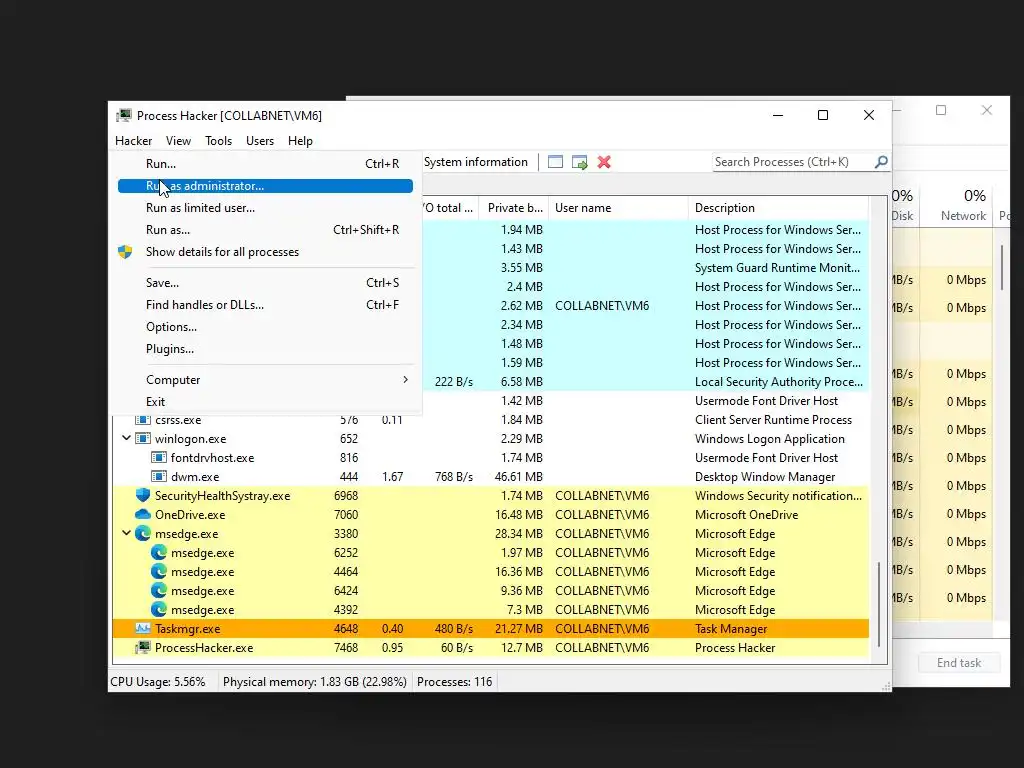The height and width of the screenshot is (768, 1024).
Task: Select Run as limited user...
Action: click(265, 208)
